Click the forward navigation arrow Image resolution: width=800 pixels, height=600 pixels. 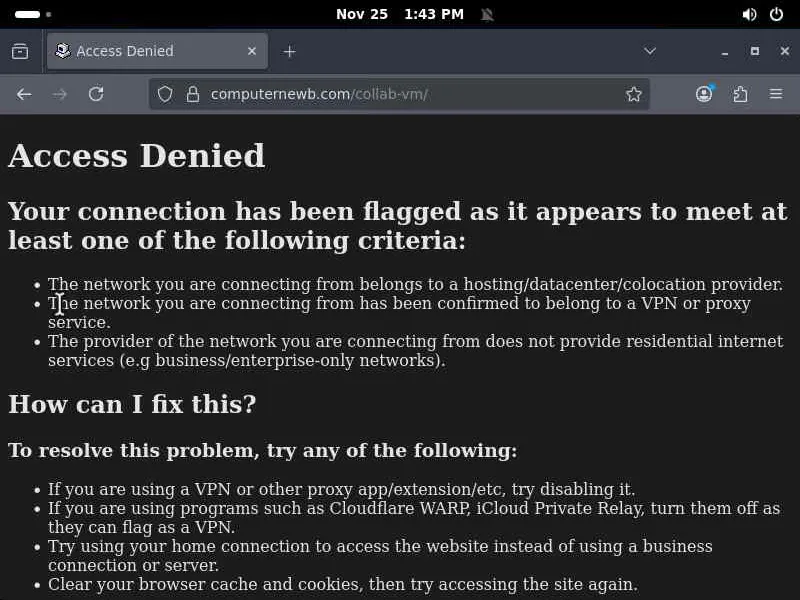tap(60, 94)
